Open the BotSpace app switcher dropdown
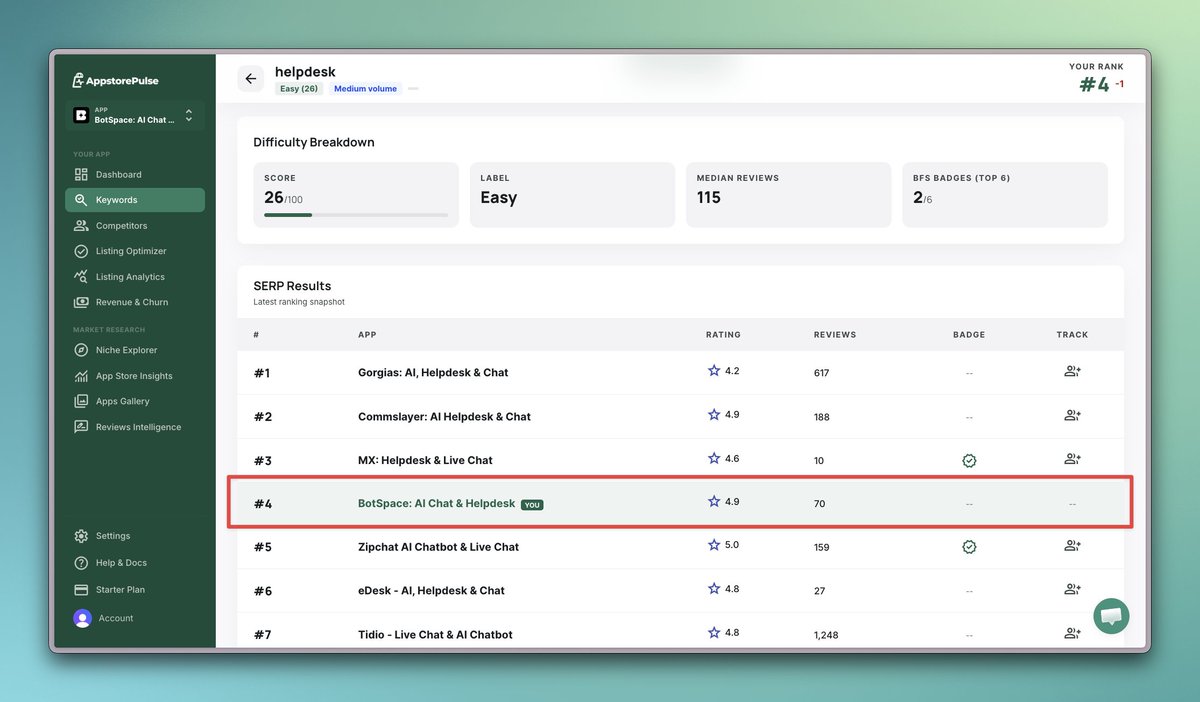The image size is (1200, 702). pyautogui.click(x=135, y=116)
